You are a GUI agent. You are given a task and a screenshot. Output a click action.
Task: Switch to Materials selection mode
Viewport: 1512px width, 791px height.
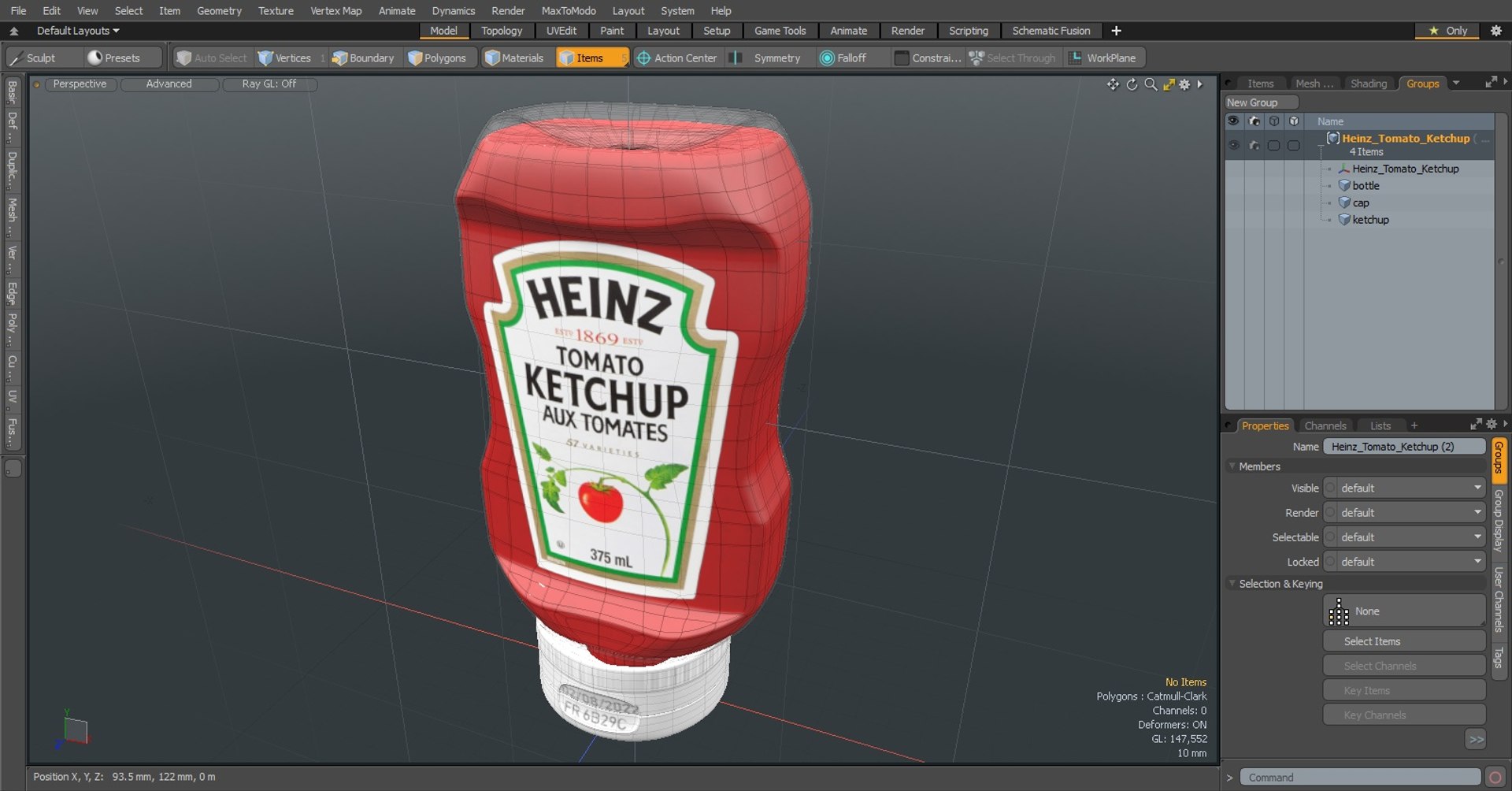[515, 58]
